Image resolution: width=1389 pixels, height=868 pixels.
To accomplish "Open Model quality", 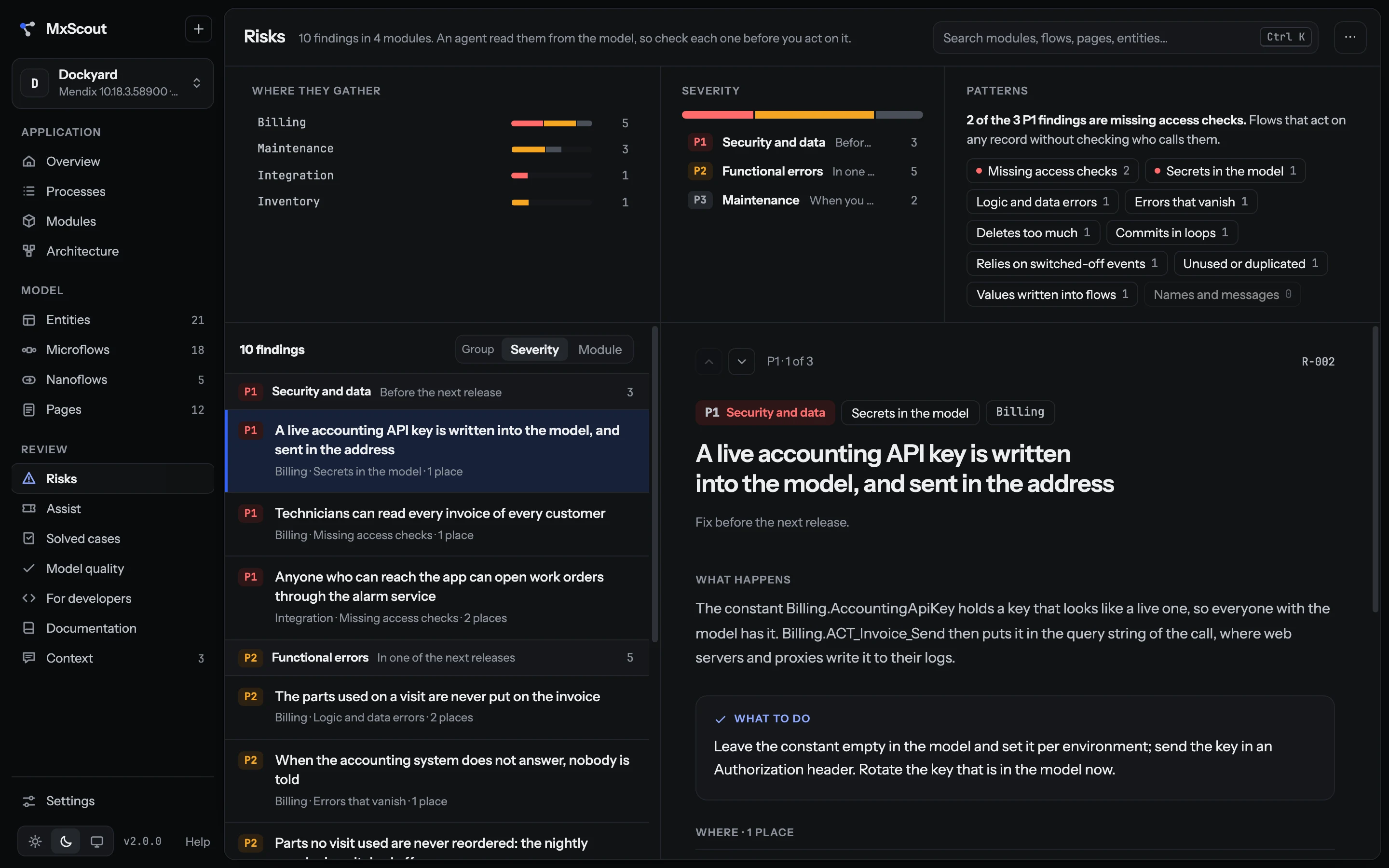I will click(112, 569).
